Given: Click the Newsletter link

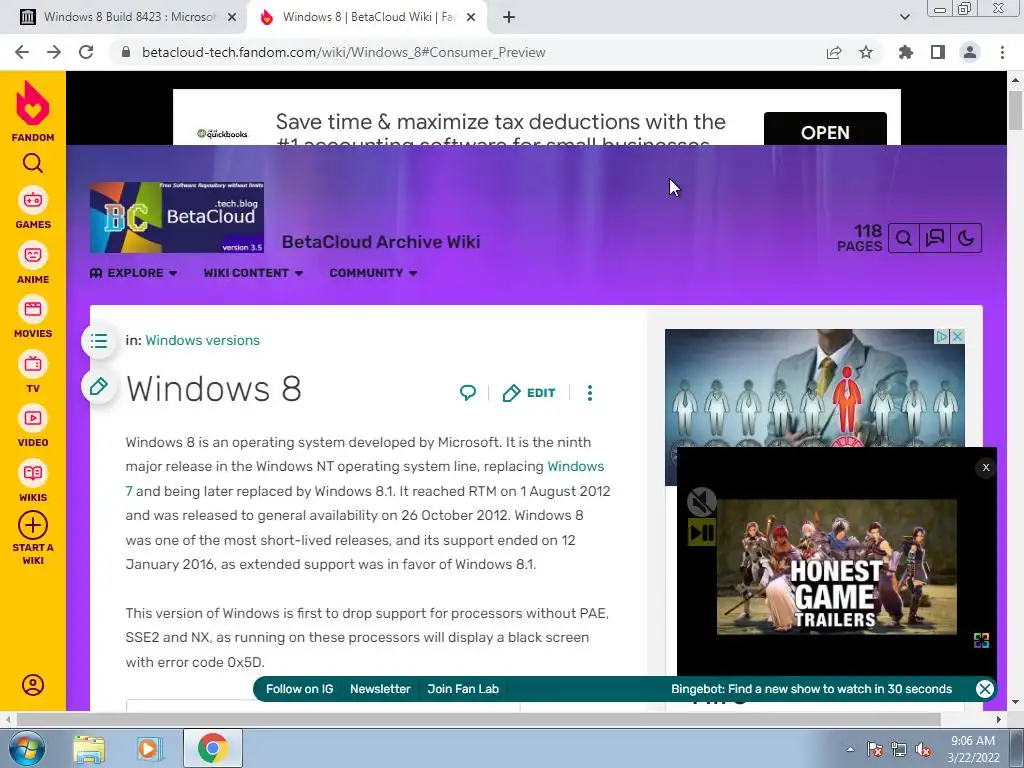Looking at the screenshot, I should (380, 689).
